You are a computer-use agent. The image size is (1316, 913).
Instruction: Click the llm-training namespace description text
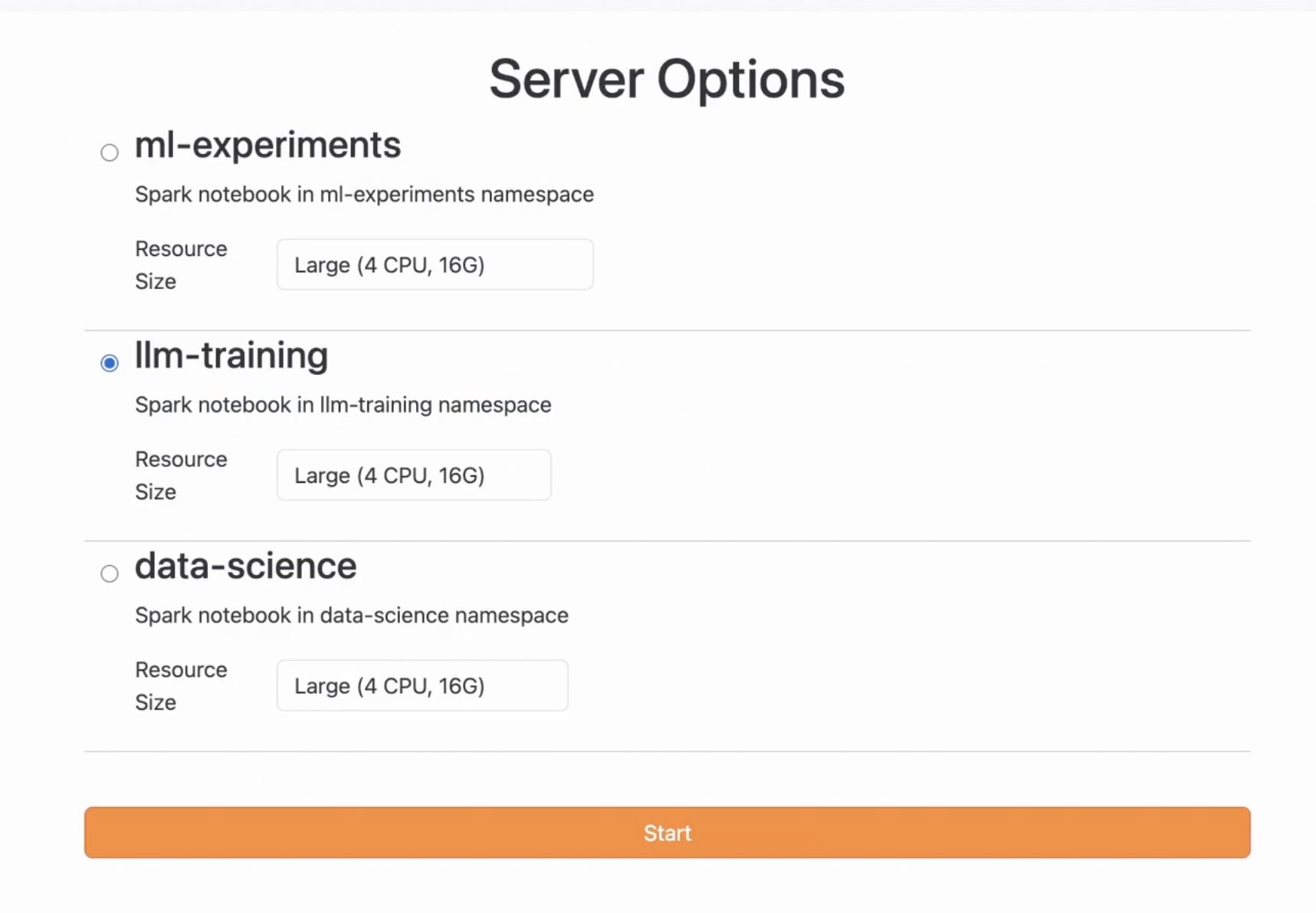tap(343, 405)
